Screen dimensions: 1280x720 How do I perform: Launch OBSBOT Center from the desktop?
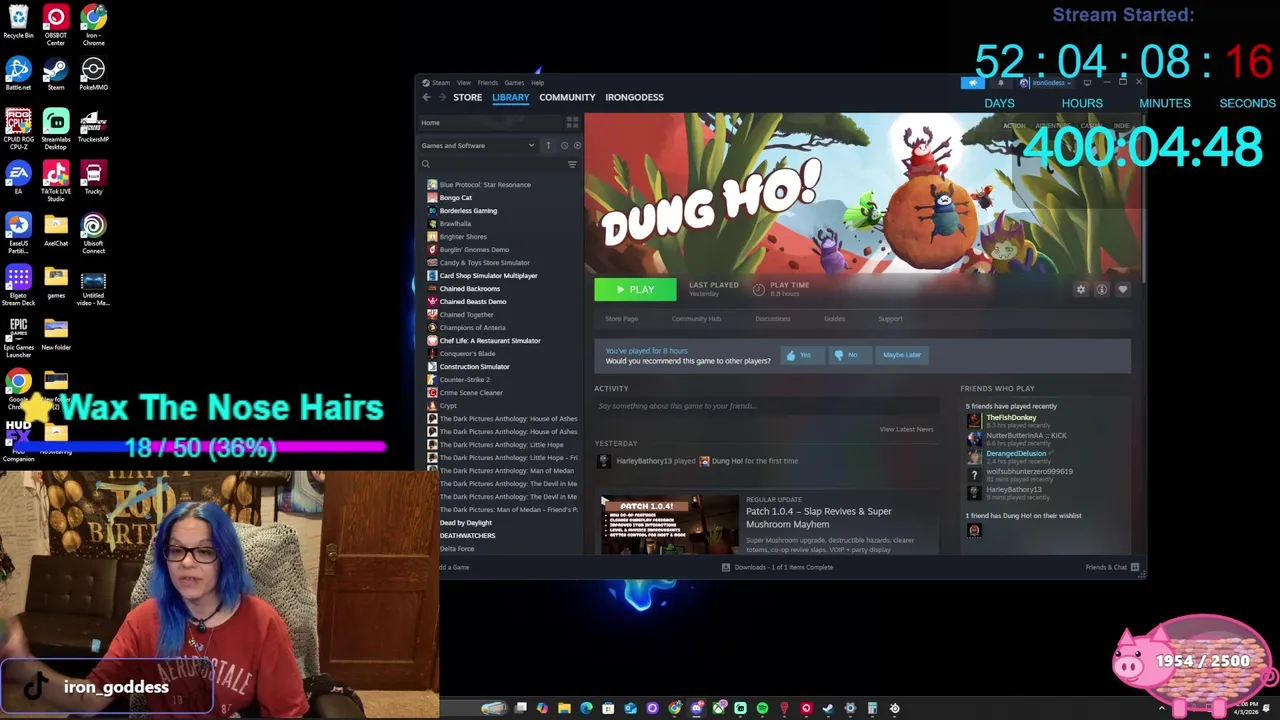pos(56,25)
